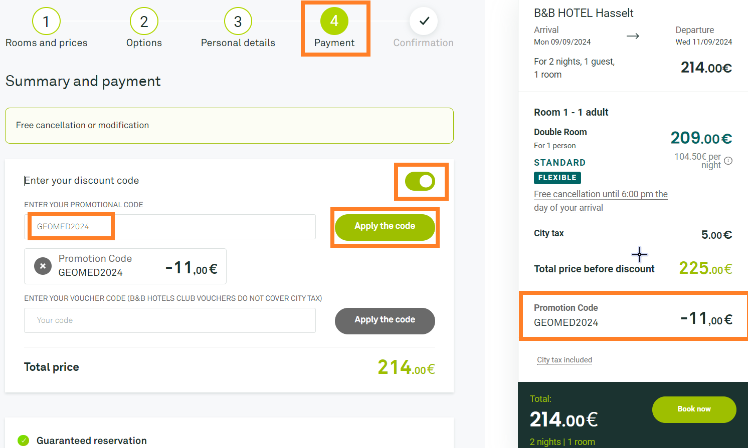The image size is (748, 448).
Task: Remove the GEOMED2024 promotion code (X icon)
Action: tap(43, 266)
